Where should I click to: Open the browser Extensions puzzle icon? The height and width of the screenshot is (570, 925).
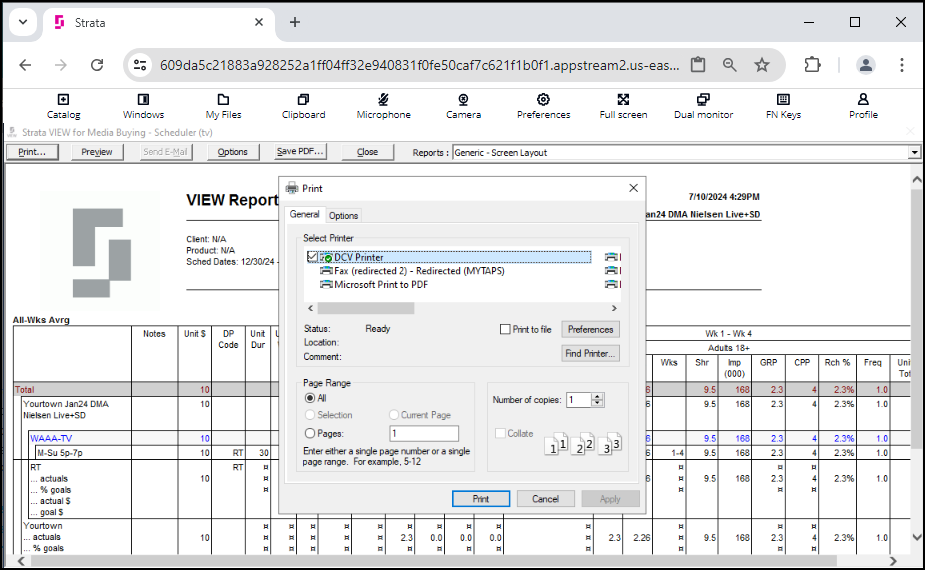pyautogui.click(x=812, y=65)
